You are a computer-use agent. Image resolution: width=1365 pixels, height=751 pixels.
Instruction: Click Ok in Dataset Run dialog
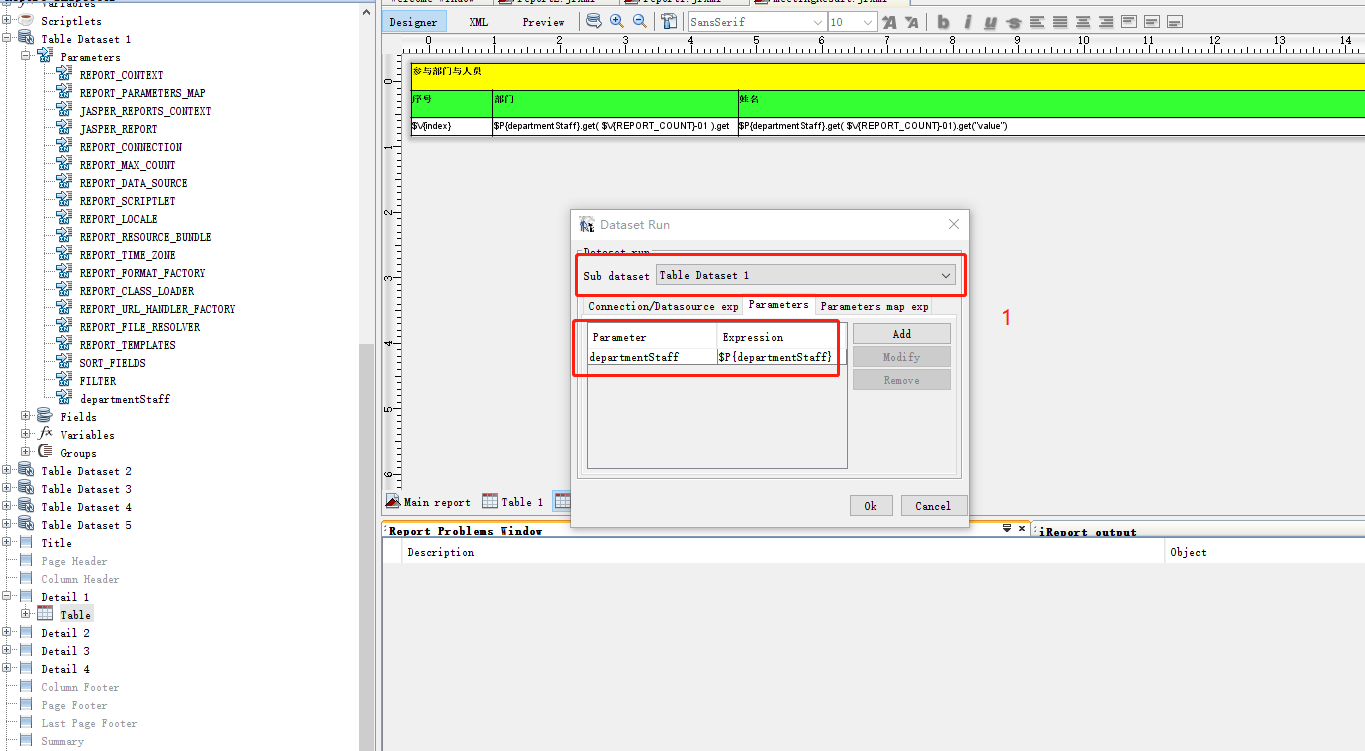tap(870, 506)
